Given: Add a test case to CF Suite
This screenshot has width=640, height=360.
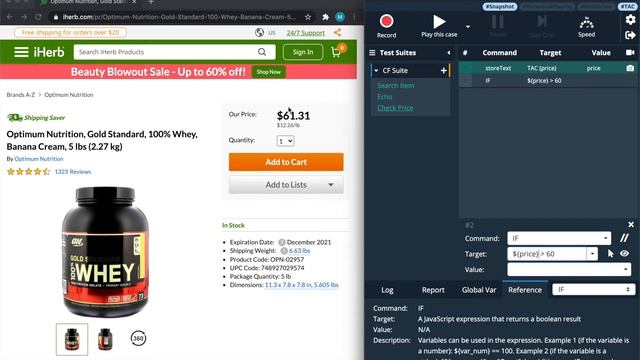Looking at the screenshot, I should [444, 71].
